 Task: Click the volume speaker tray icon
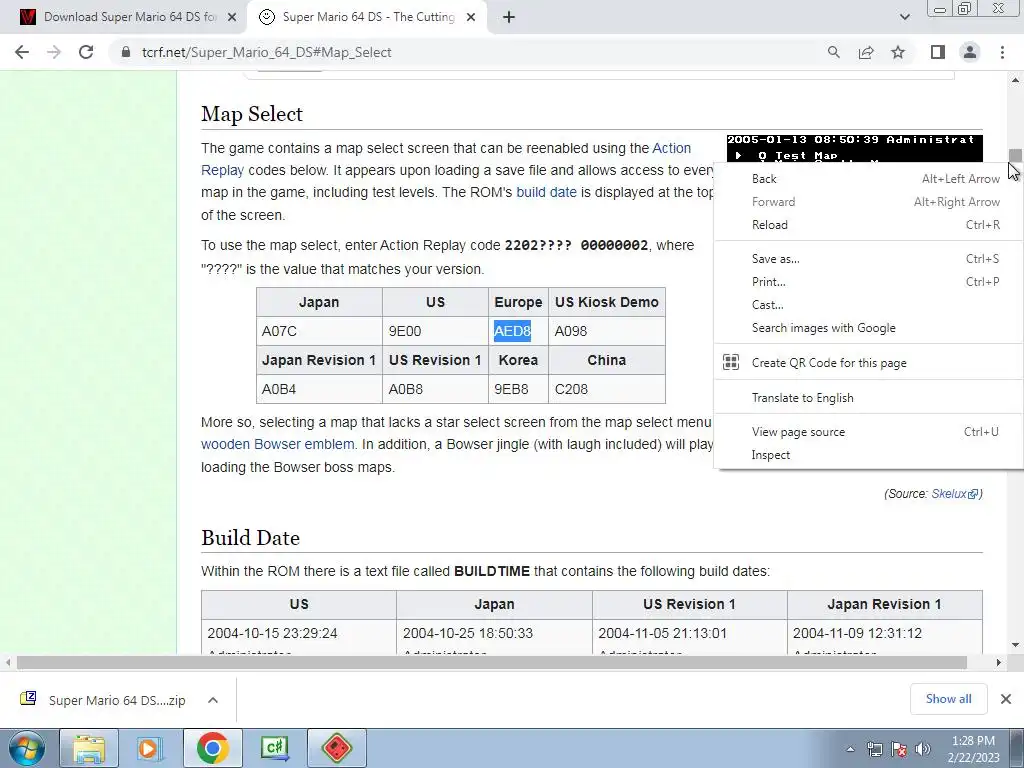[922, 749]
